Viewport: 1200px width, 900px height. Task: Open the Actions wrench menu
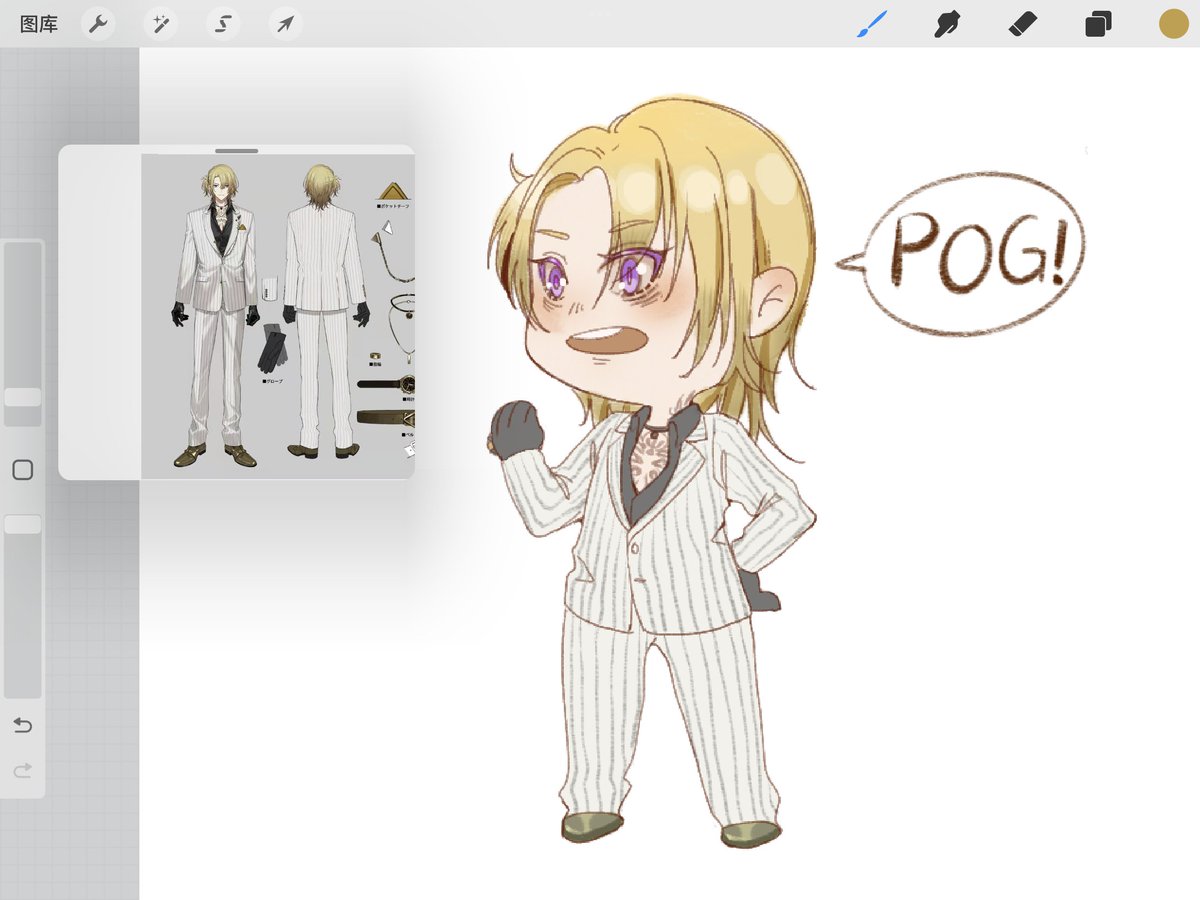[97, 24]
